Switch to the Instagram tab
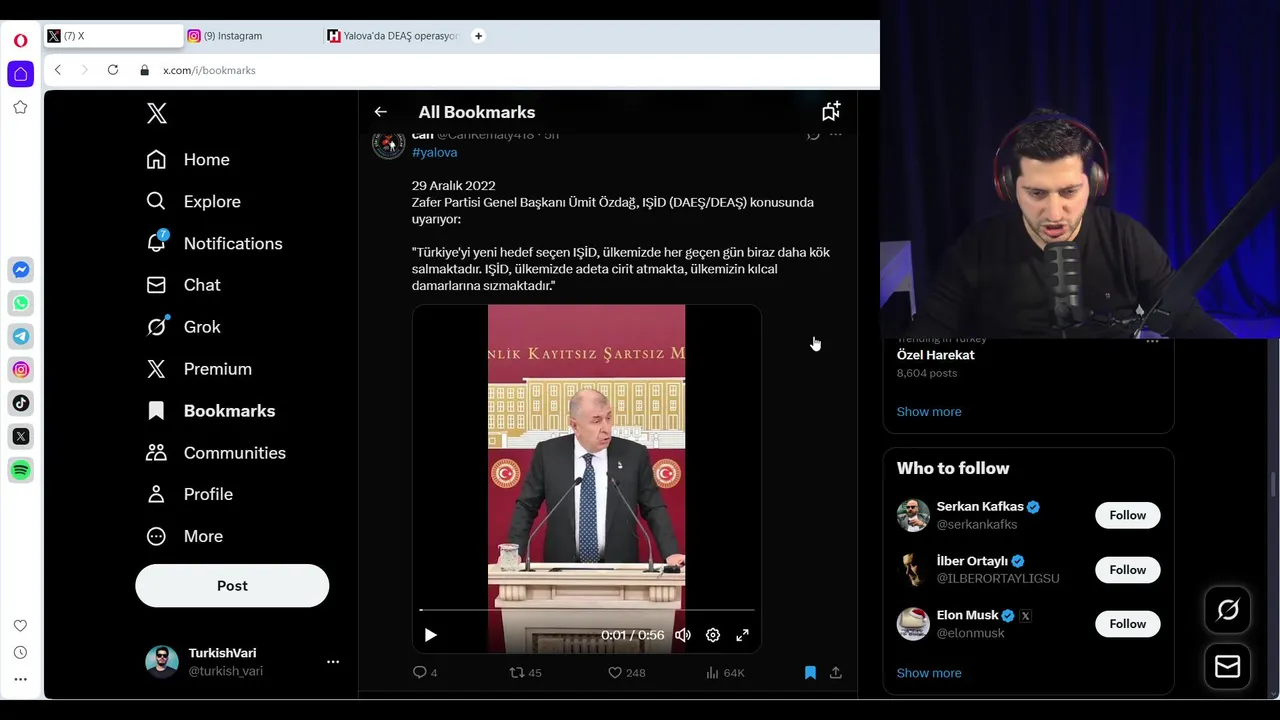Screen dimensions: 1280x720 coord(250,36)
